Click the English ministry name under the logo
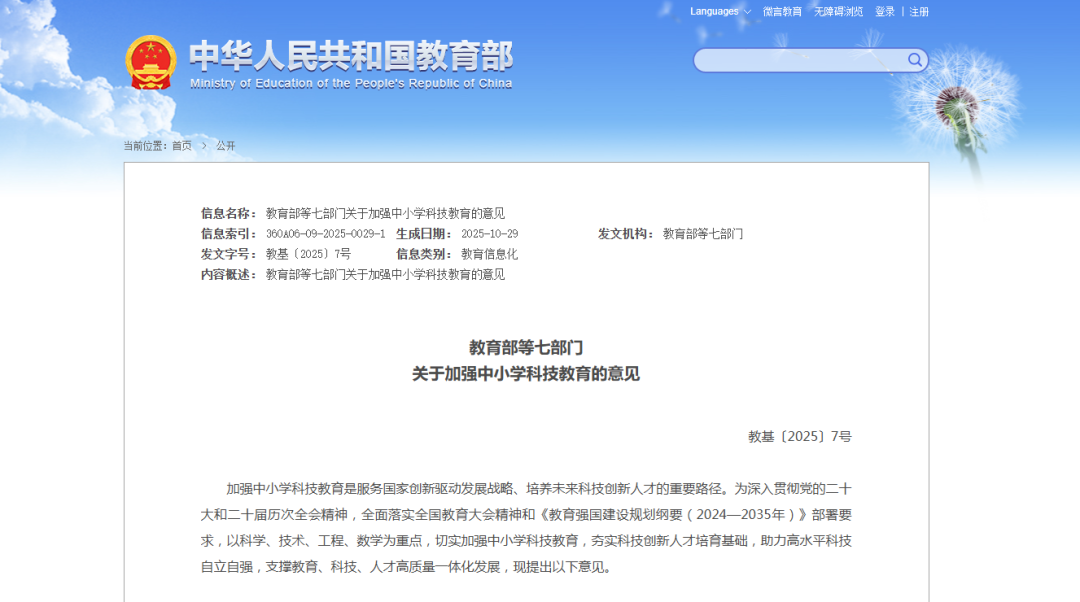The width and height of the screenshot is (1080, 602). tap(350, 82)
